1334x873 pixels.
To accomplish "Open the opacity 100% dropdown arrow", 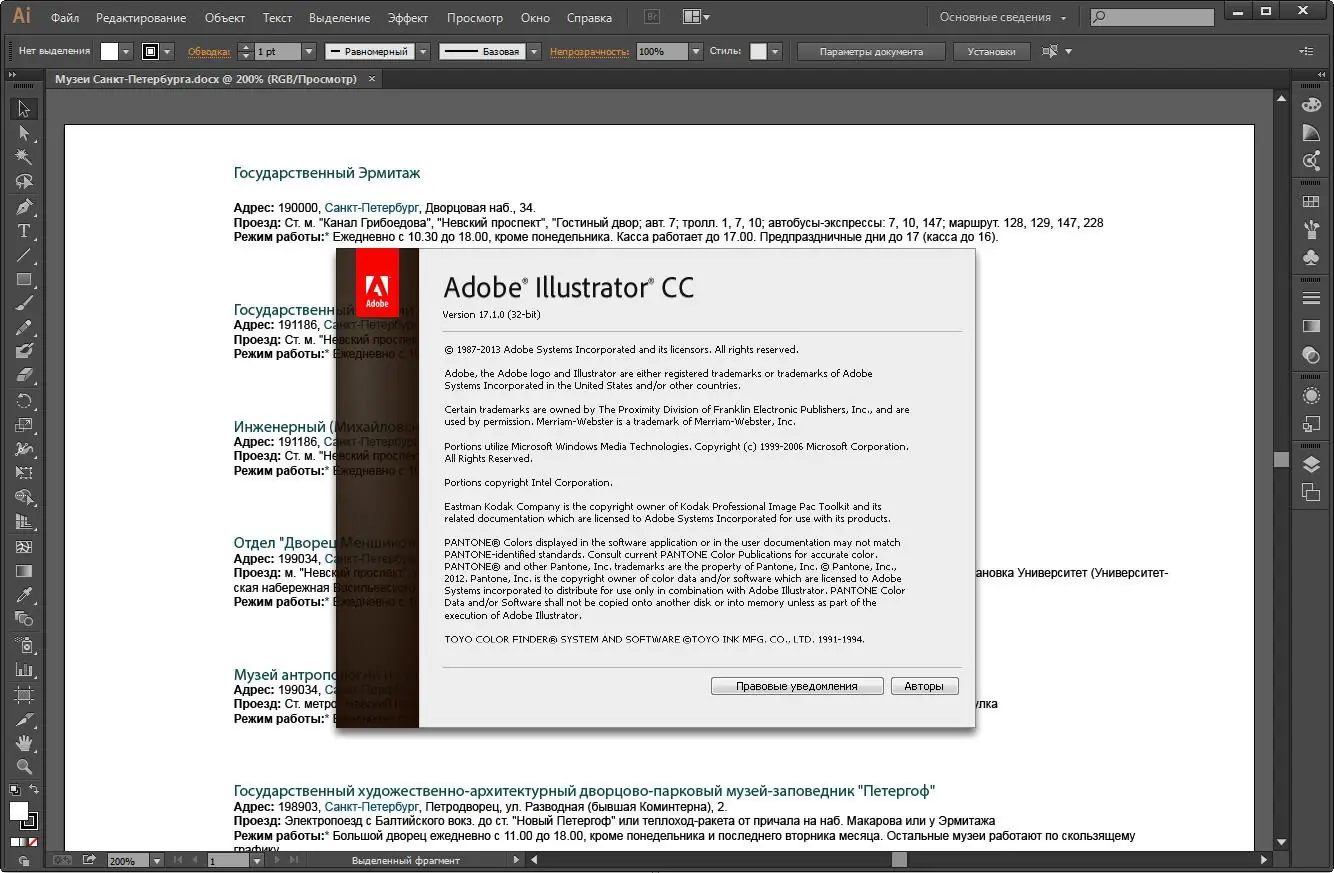I will click(698, 51).
